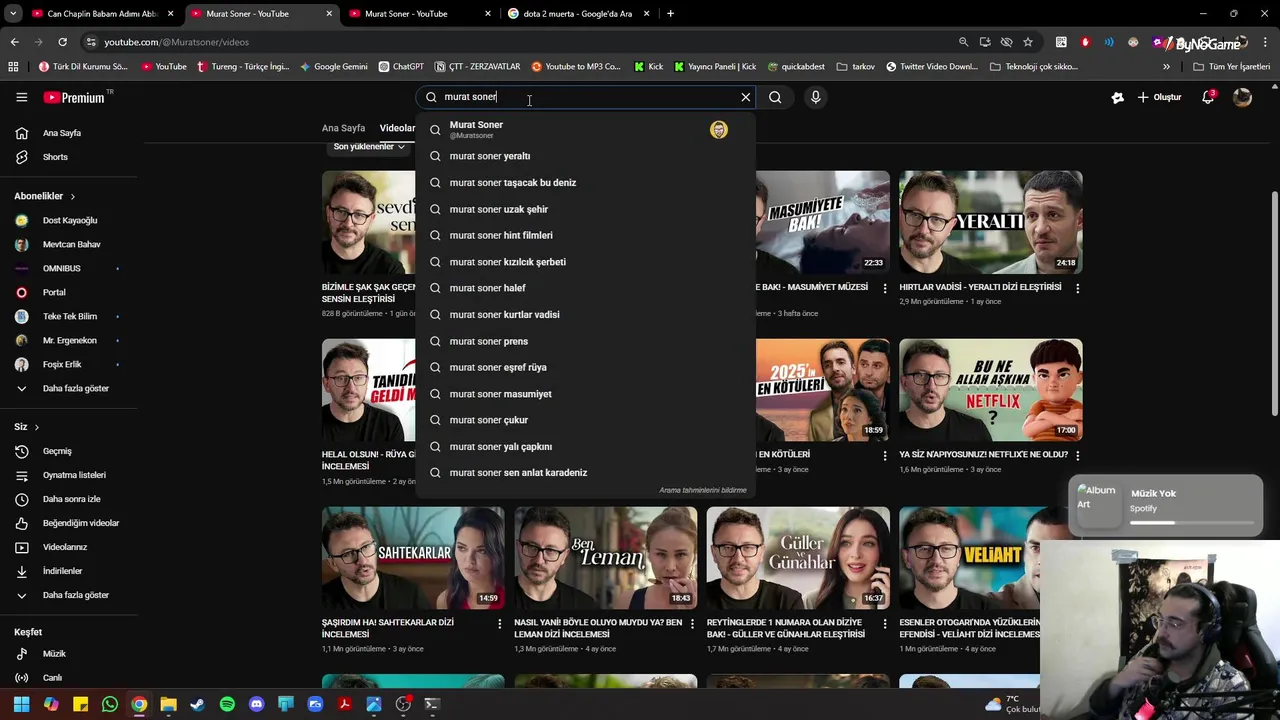Image resolution: width=1280 pixels, height=720 pixels.
Task: Open Müzik under Keşfet
Action: pos(54,654)
